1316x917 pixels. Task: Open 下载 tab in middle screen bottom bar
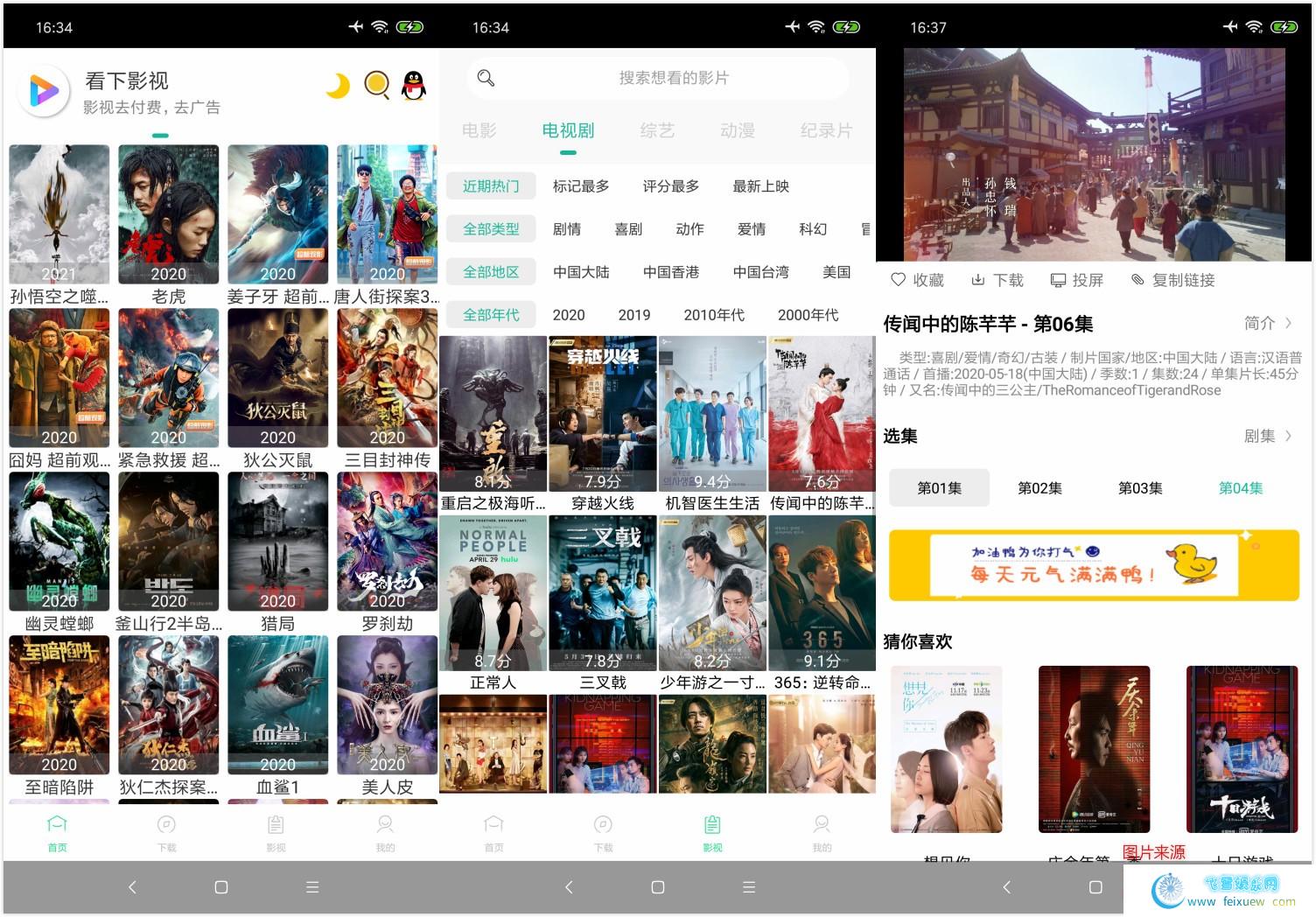click(603, 833)
